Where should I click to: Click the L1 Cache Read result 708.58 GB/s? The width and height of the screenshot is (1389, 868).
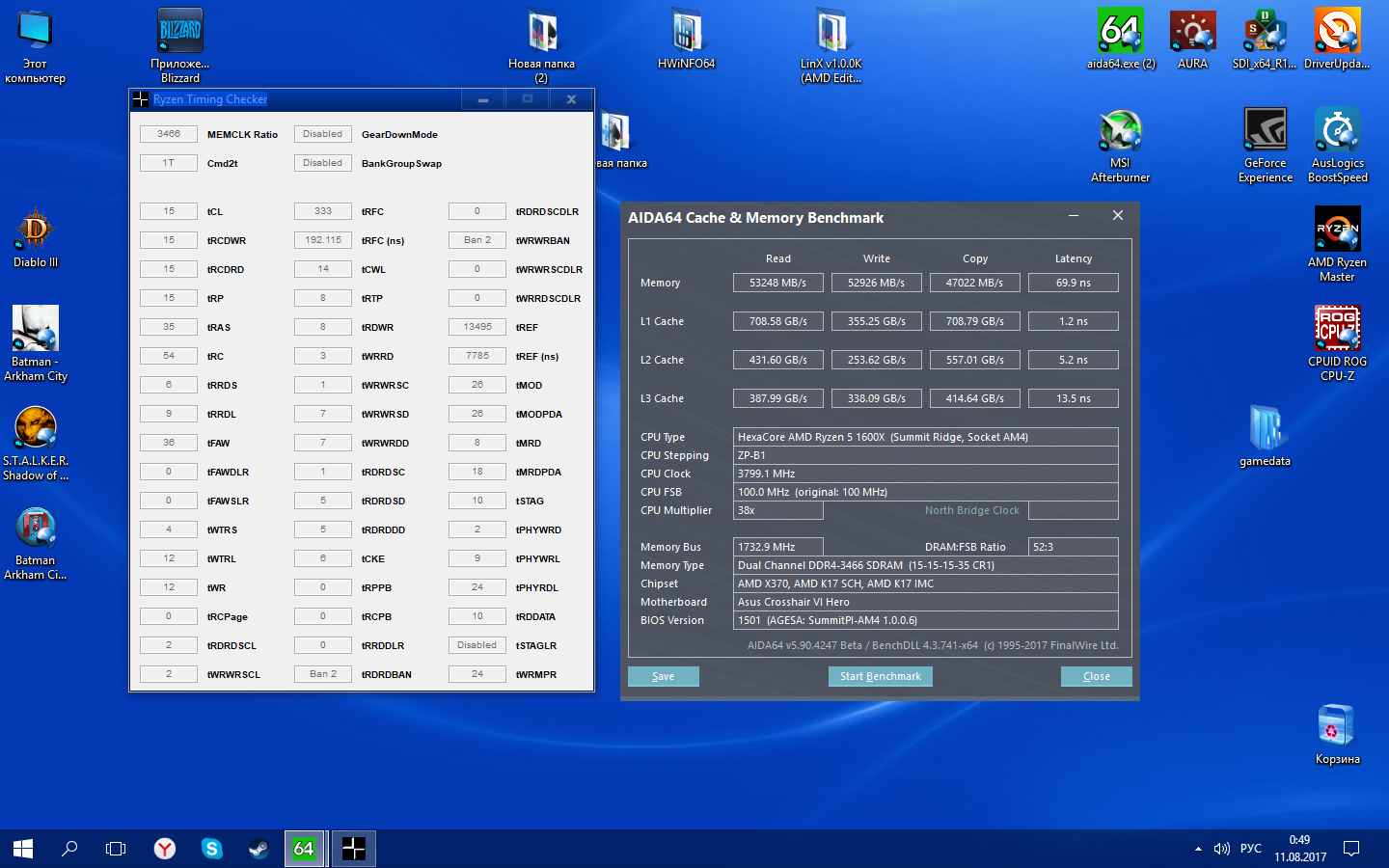coord(778,321)
